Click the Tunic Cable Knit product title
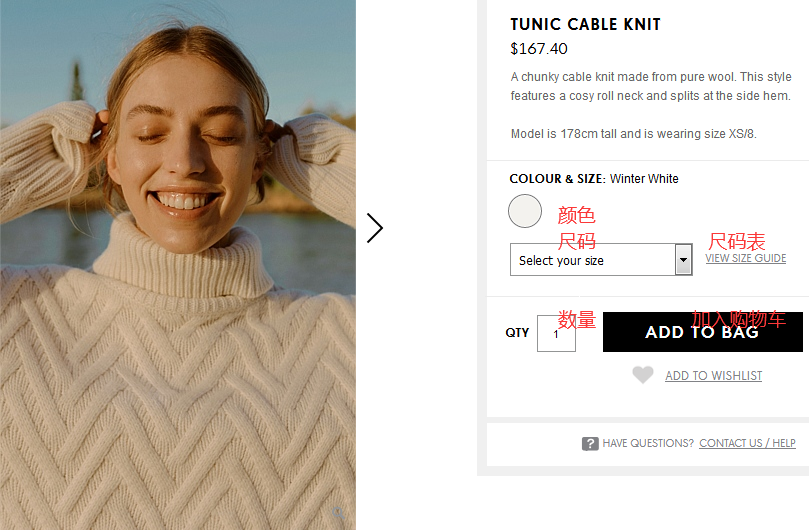Screen dimensions: 809x531 pos(585,24)
